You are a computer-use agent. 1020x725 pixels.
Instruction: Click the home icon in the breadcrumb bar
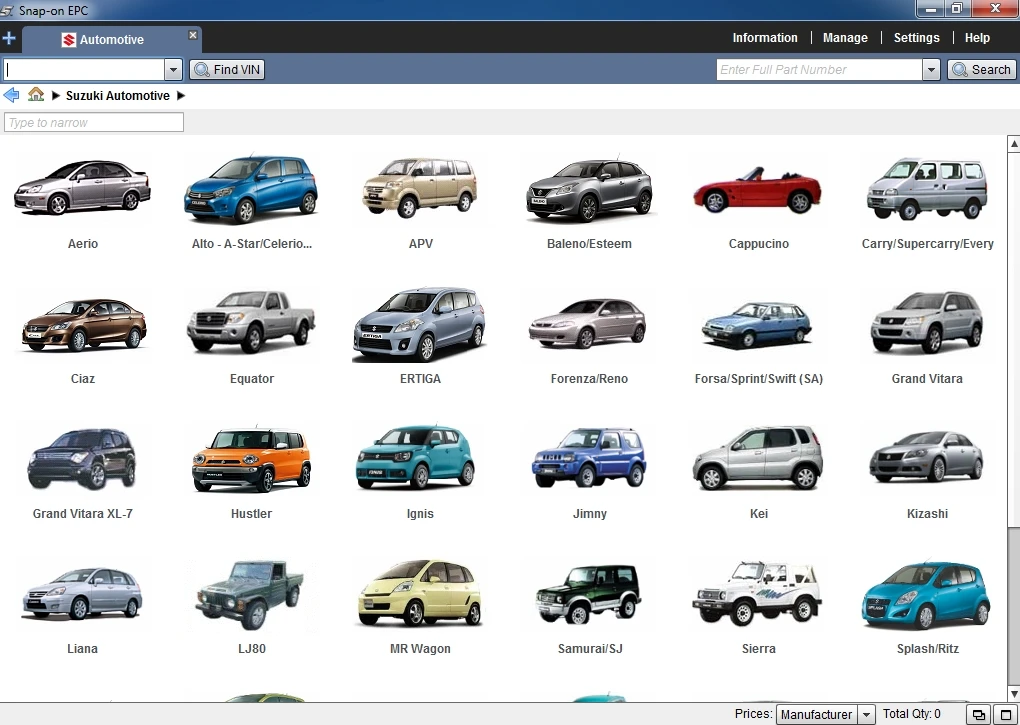[x=36, y=95]
